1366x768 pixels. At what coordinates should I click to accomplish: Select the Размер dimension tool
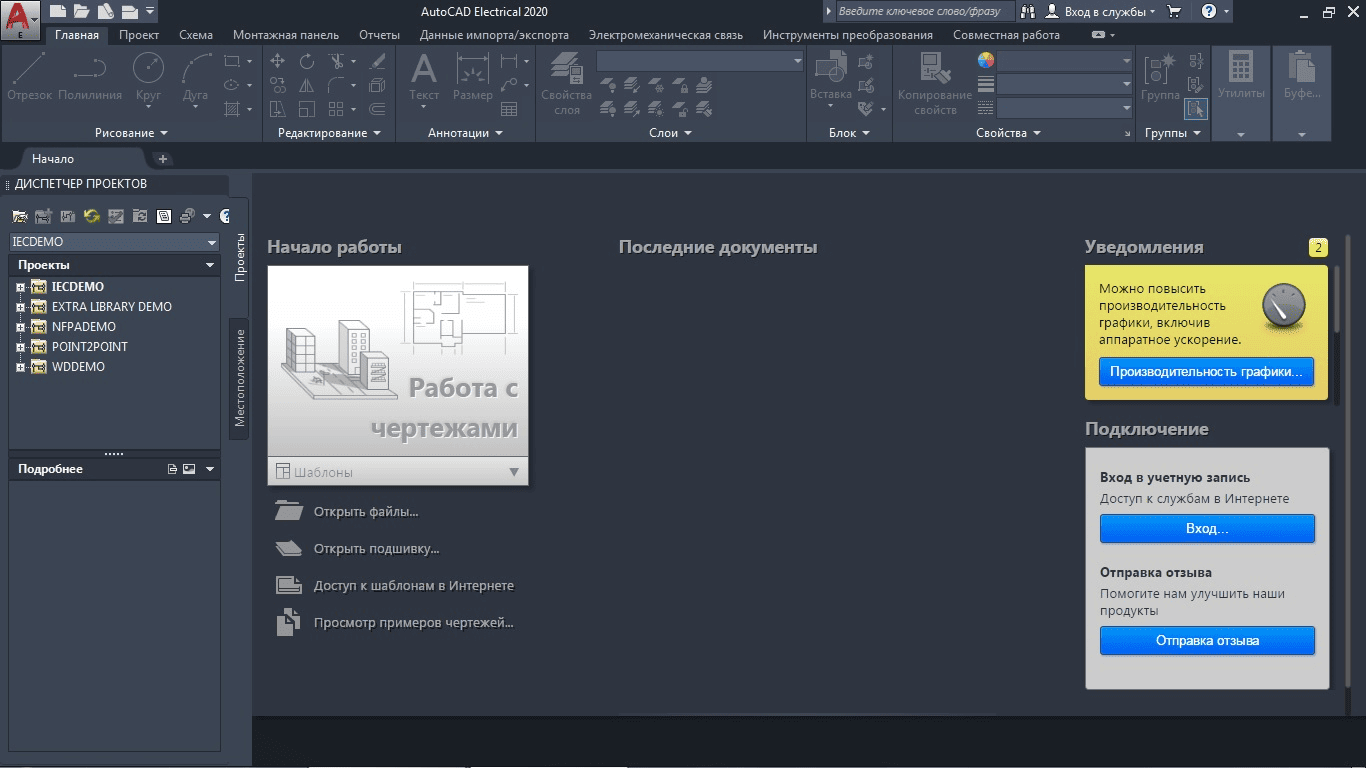coord(472,76)
